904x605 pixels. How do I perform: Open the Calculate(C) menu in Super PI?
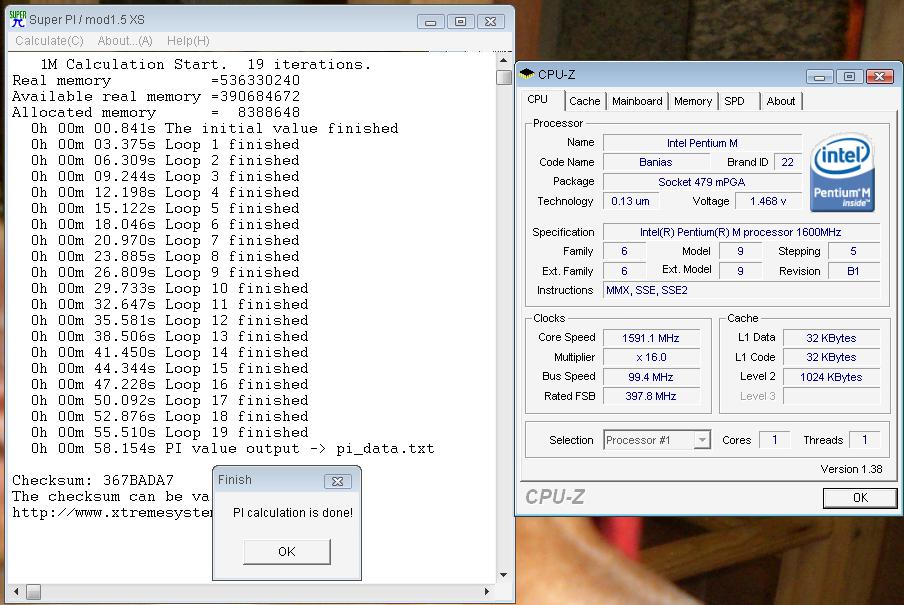50,41
